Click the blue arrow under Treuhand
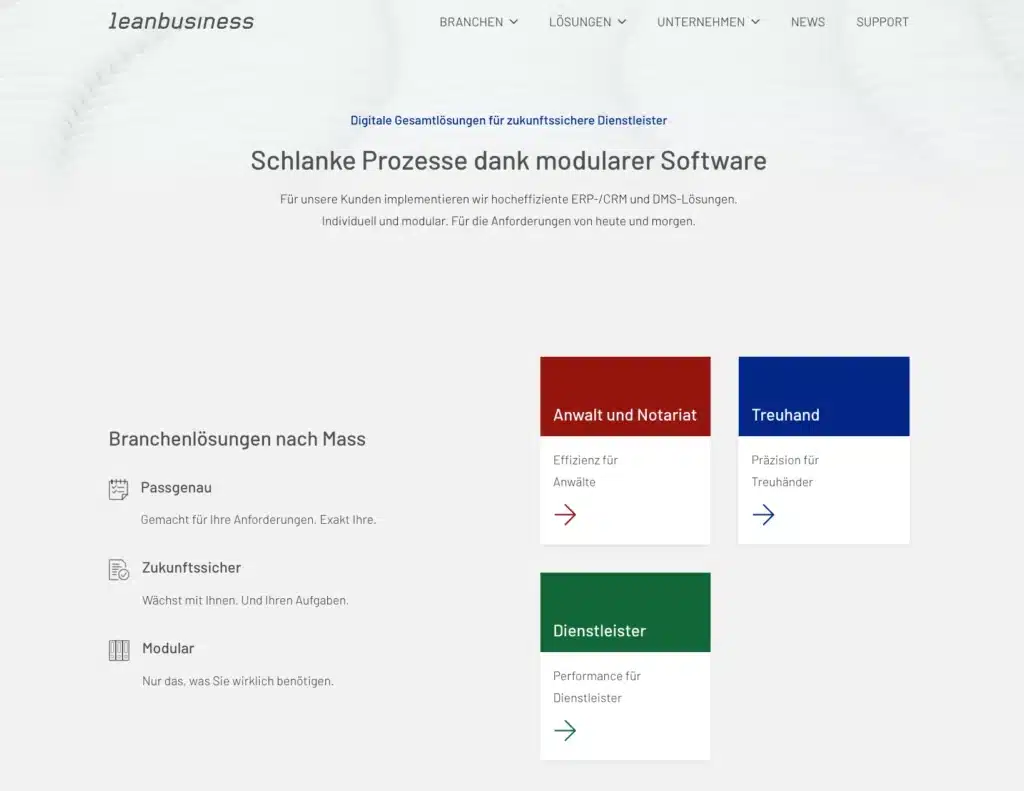 point(763,515)
